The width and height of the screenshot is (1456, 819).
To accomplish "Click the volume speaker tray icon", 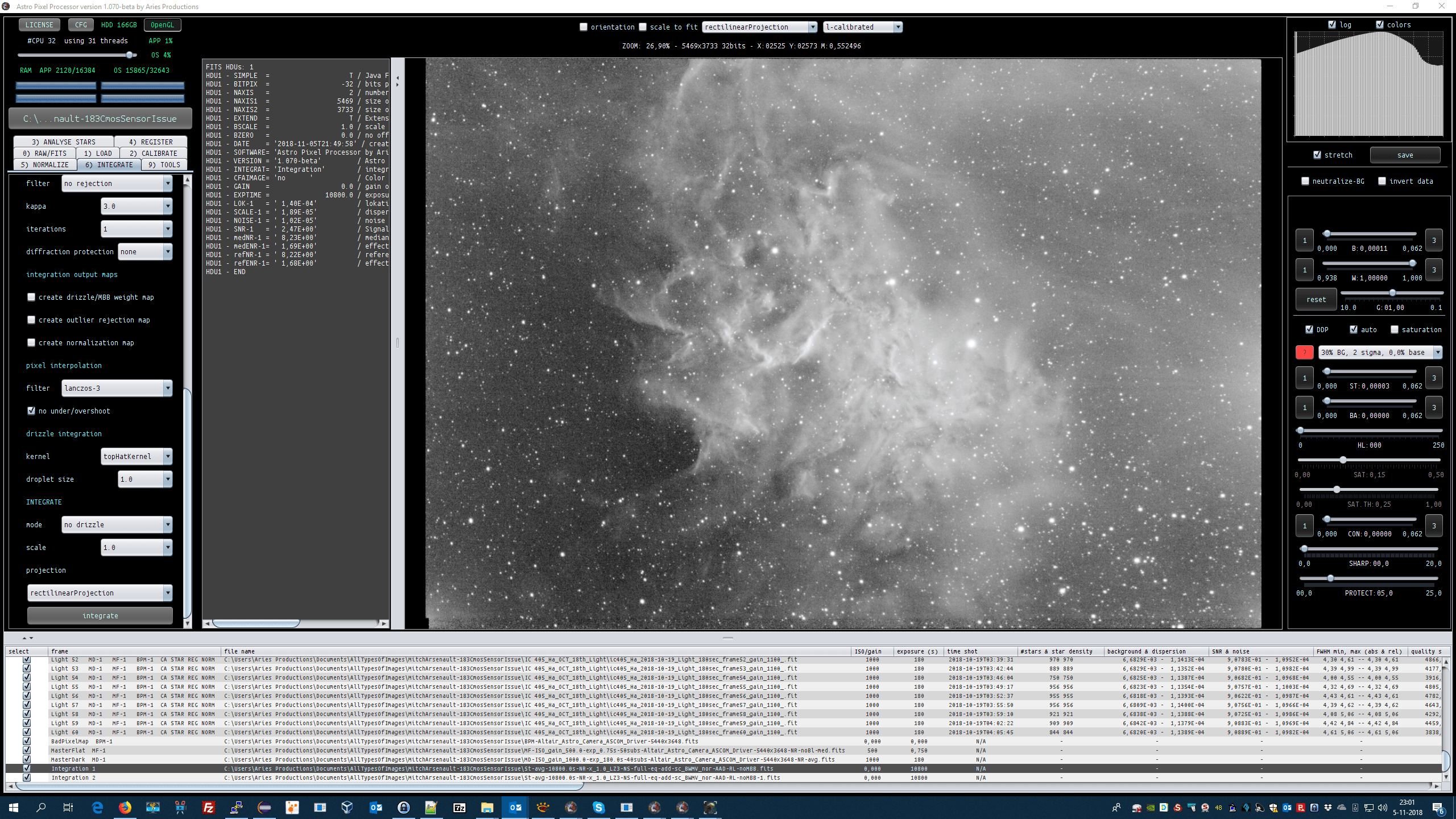I will click(x=1383, y=808).
